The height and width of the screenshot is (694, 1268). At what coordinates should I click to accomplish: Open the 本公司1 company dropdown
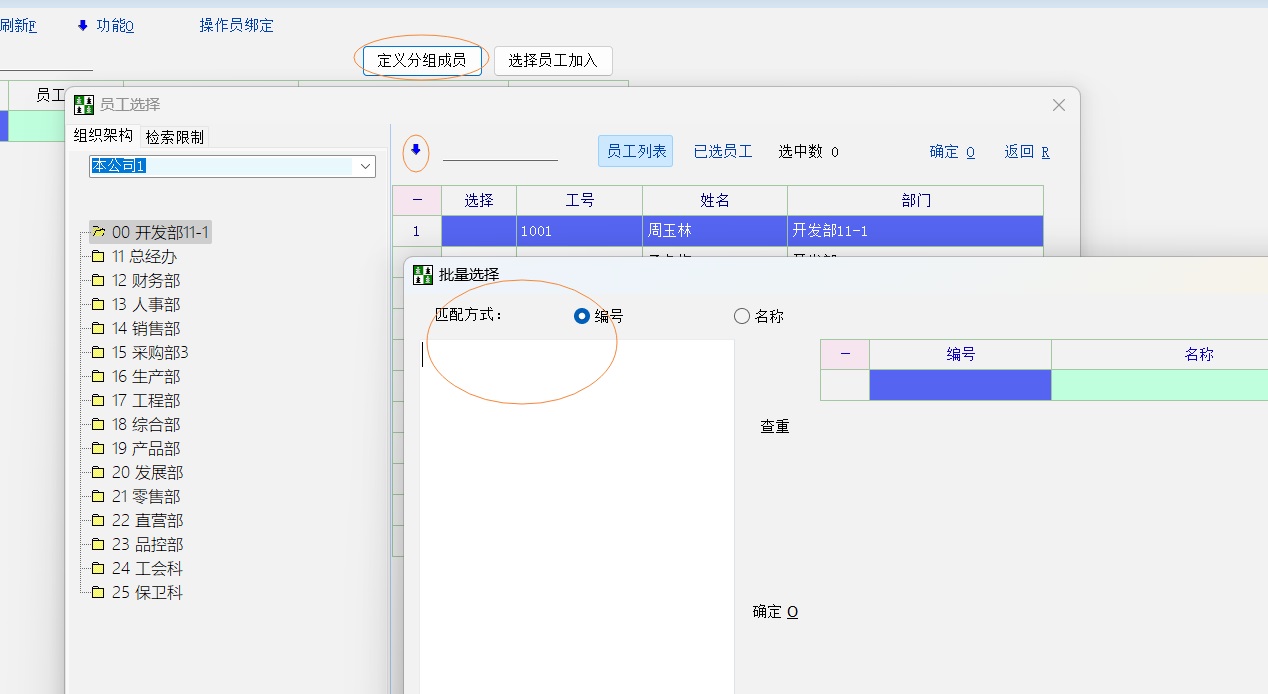[364, 166]
